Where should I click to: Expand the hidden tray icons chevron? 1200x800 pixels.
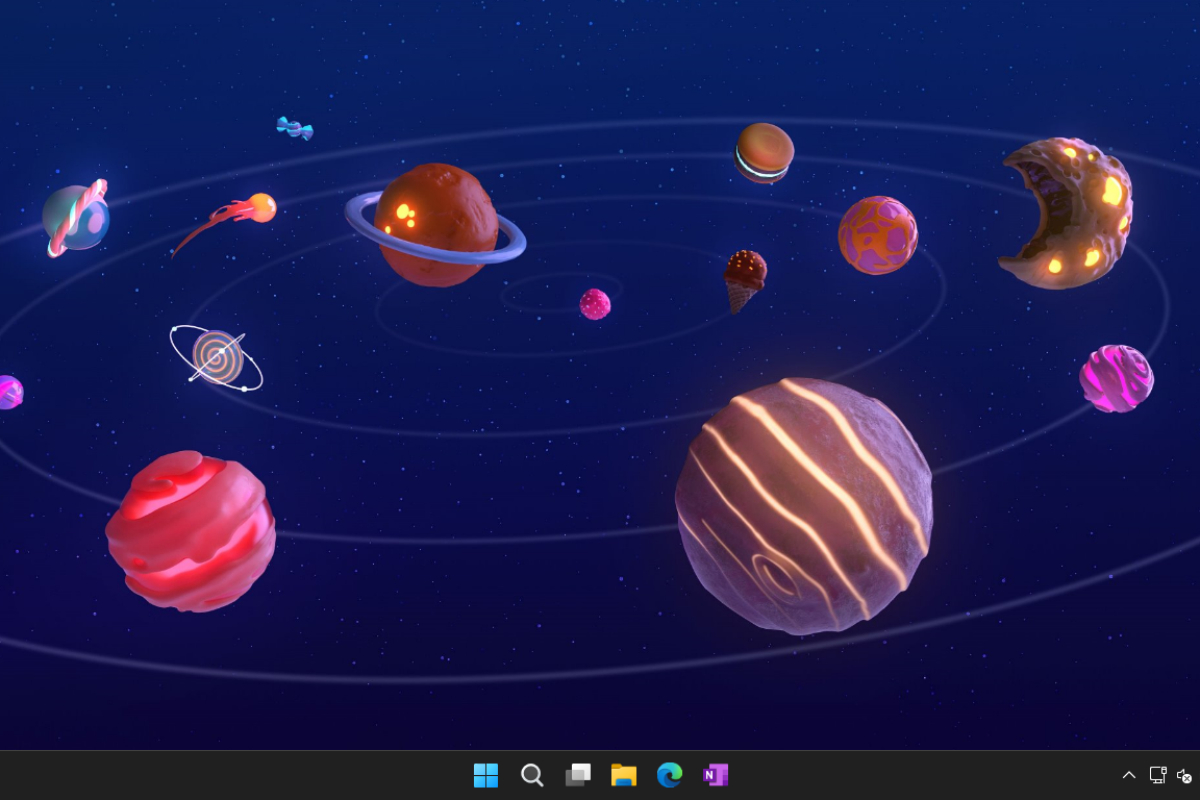pos(1129,775)
